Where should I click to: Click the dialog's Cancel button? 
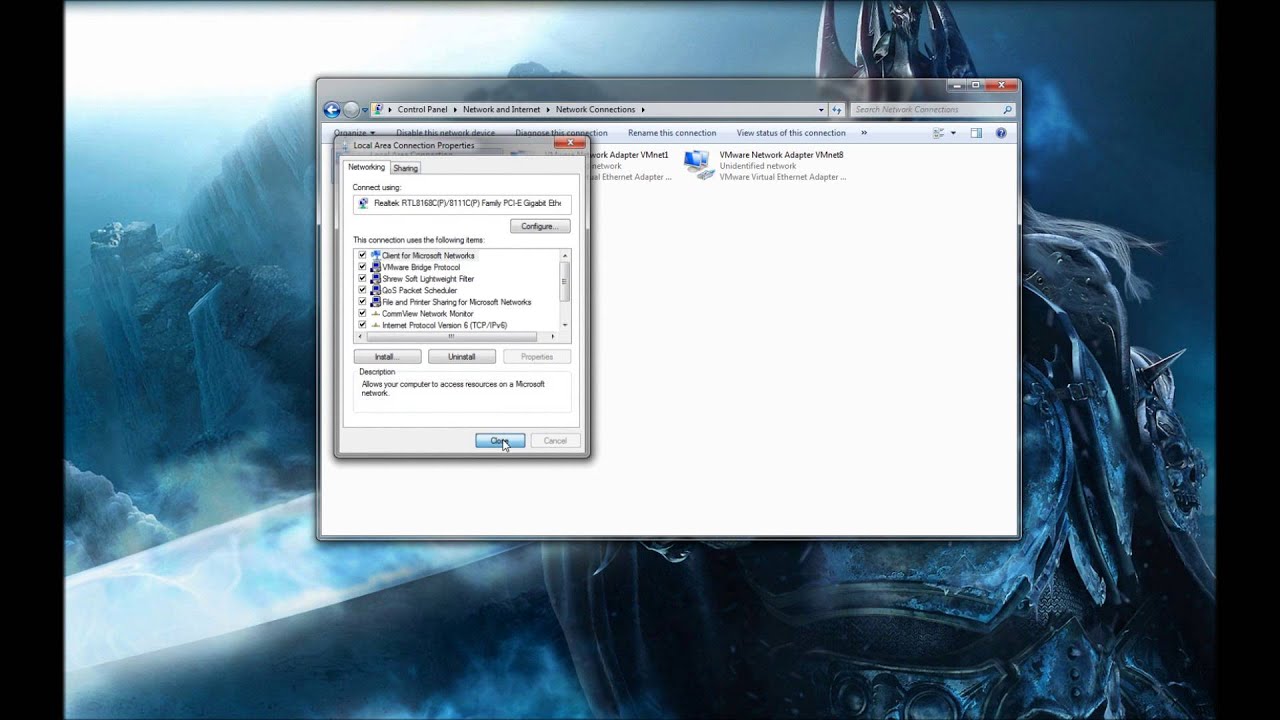coord(555,441)
